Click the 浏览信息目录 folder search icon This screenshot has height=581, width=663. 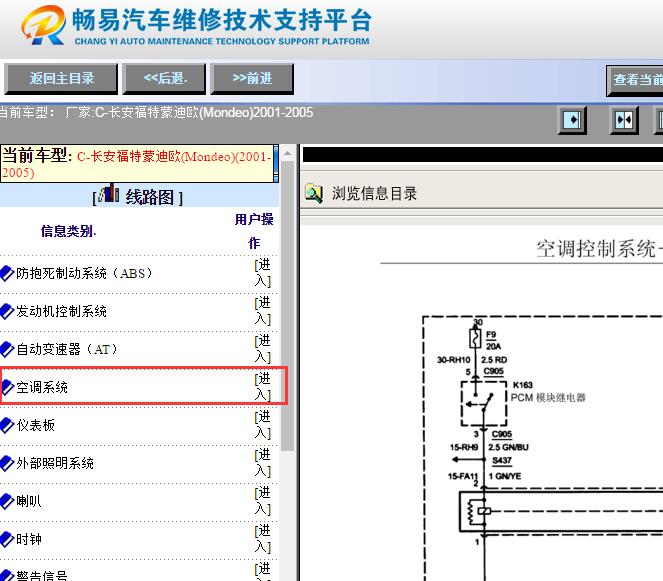[x=314, y=193]
